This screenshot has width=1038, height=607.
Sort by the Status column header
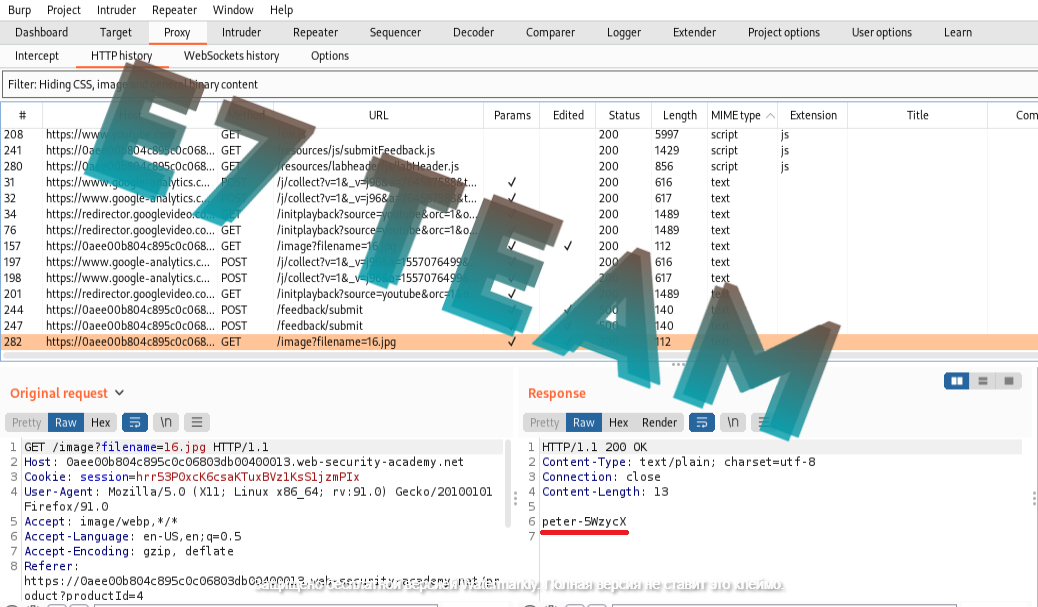[624, 115]
